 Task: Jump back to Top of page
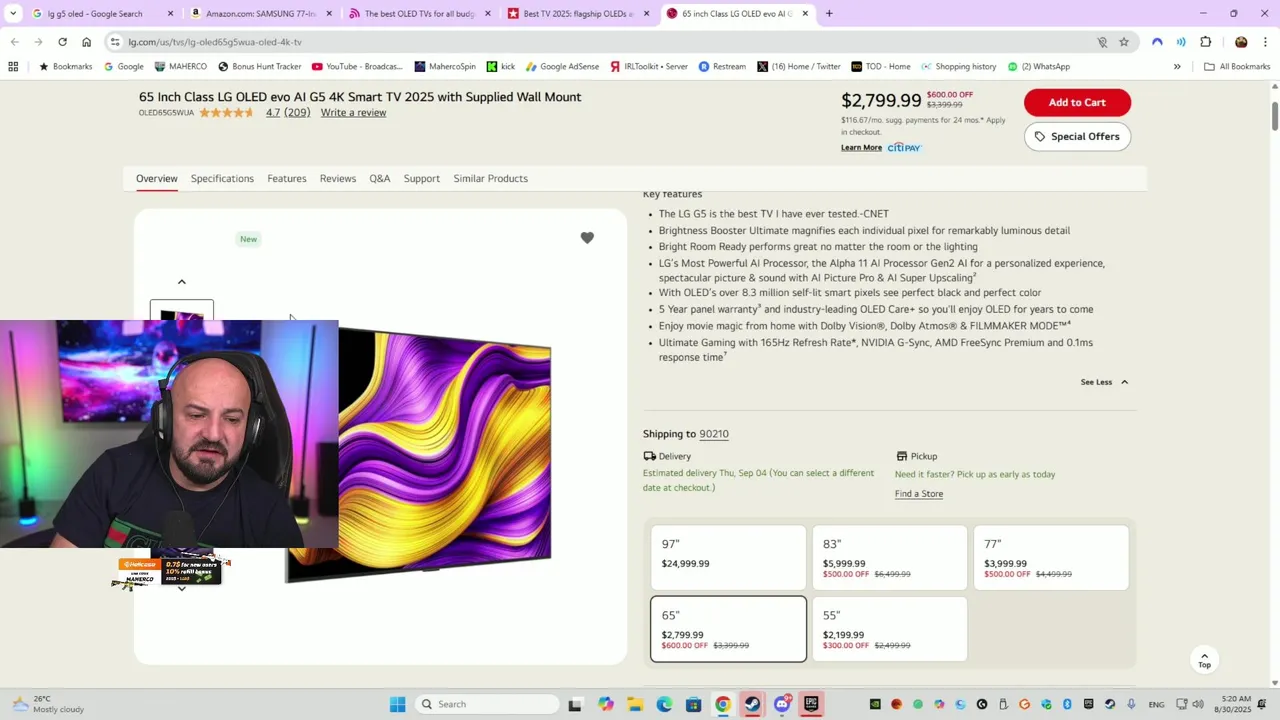(1204, 659)
